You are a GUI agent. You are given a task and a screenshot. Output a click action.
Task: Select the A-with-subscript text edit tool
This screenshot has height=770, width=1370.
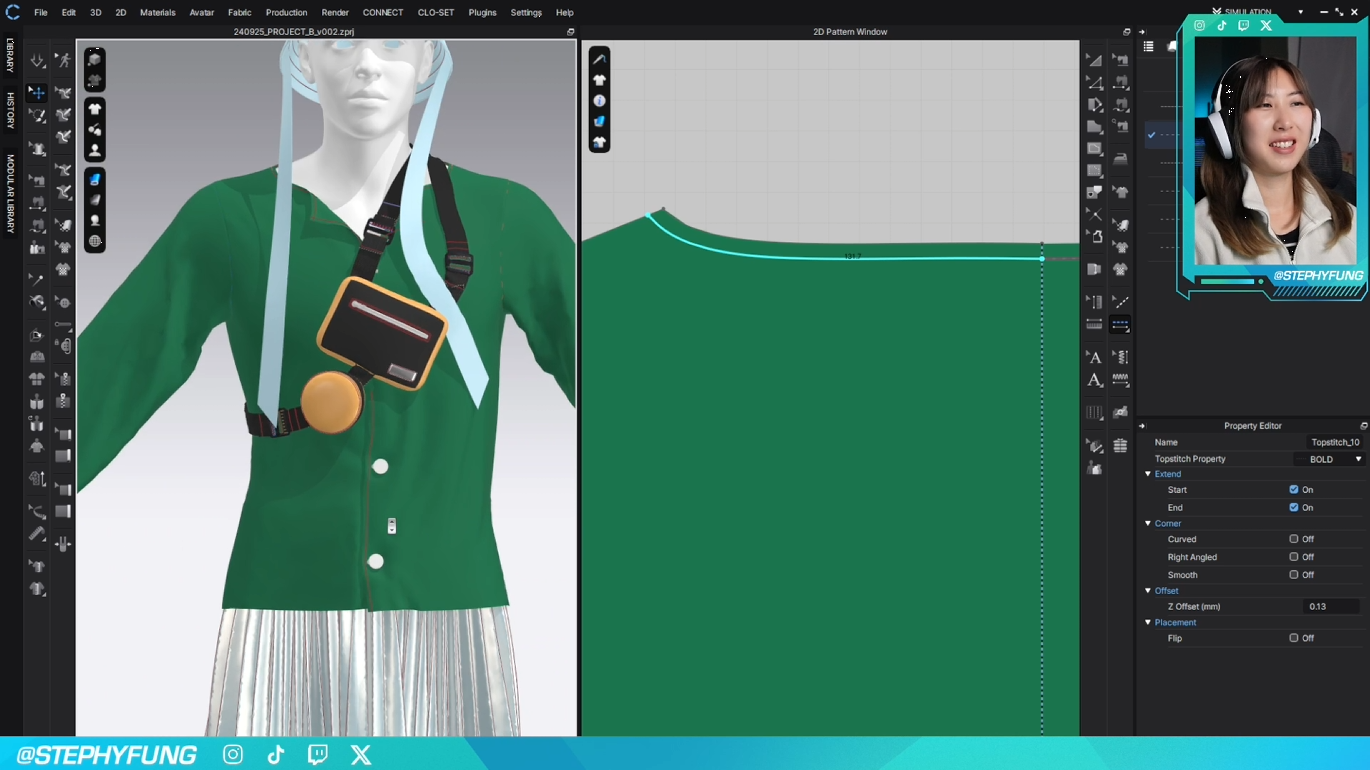point(1095,380)
